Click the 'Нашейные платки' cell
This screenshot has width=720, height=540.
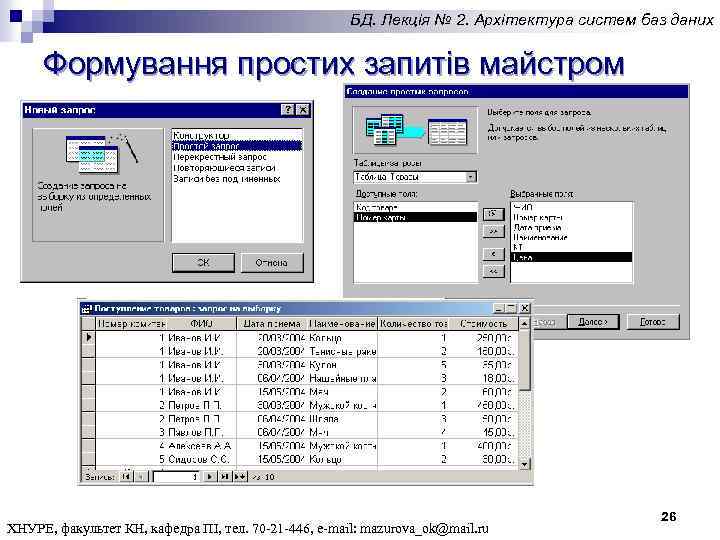click(x=343, y=378)
